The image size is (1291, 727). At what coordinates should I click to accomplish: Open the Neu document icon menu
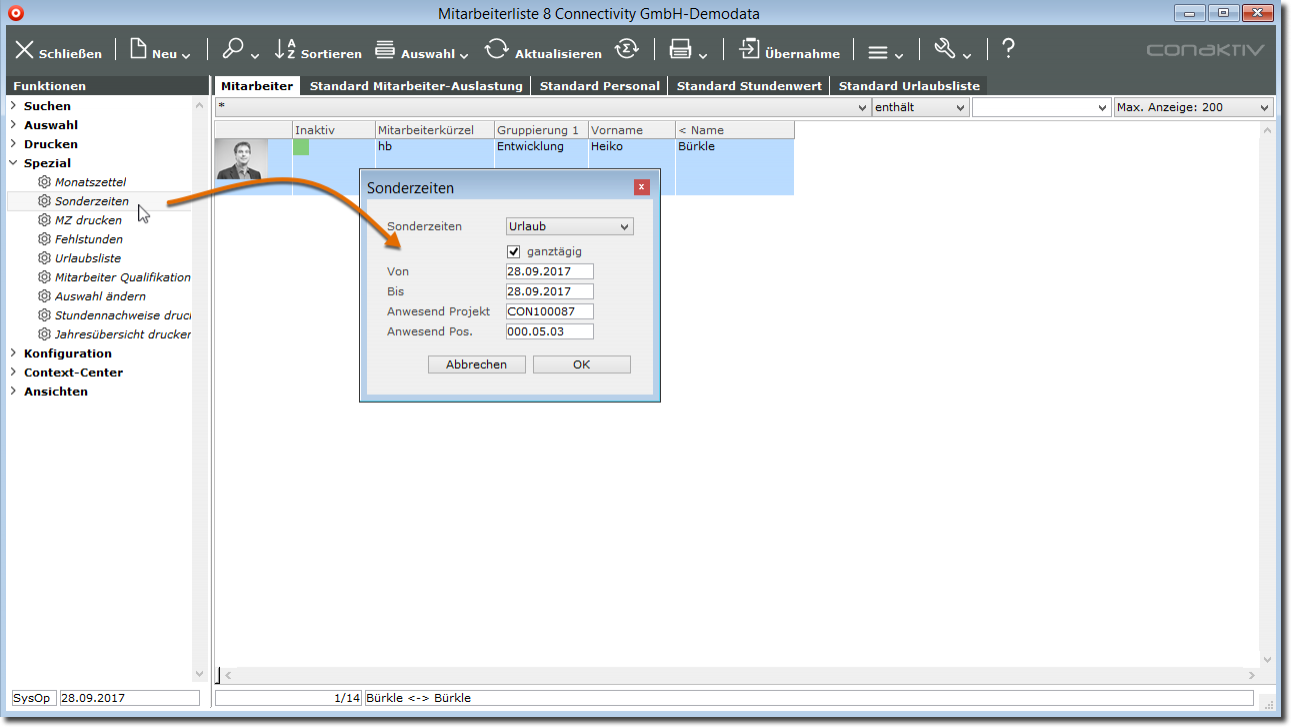tap(138, 49)
